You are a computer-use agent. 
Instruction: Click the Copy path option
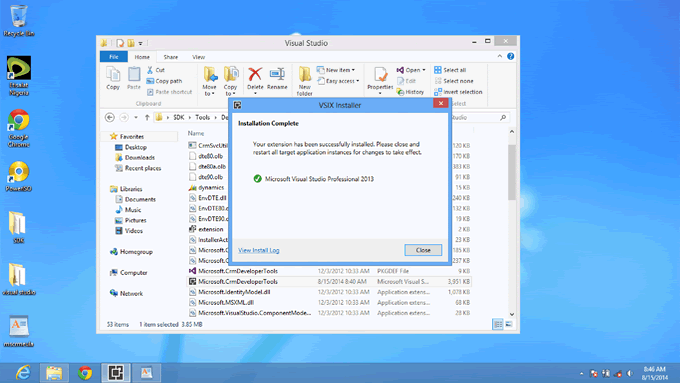tap(164, 81)
